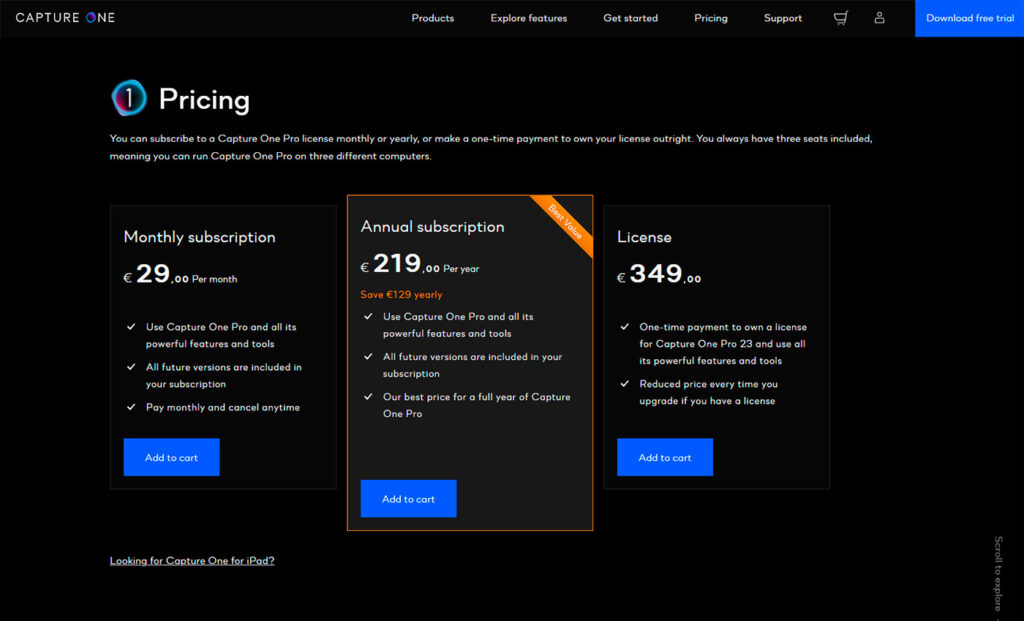Click the €219,00 per year price

click(x=419, y=264)
